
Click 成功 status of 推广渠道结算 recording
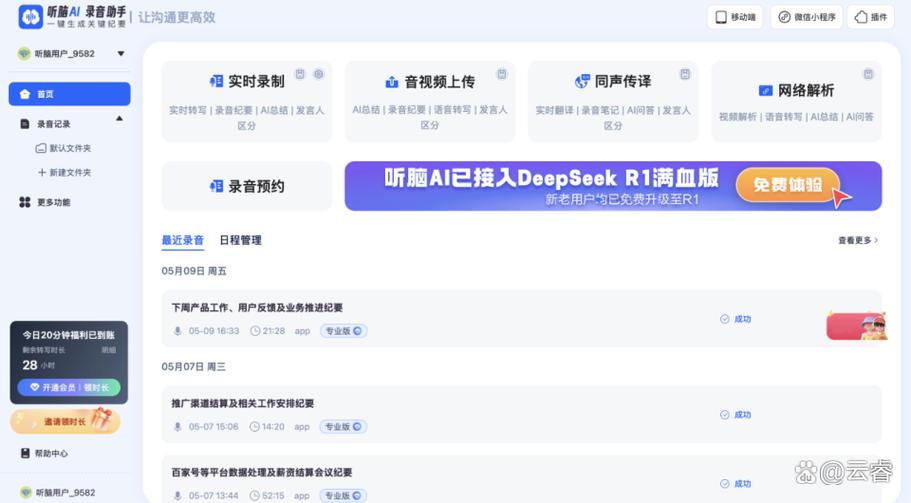[x=736, y=415]
